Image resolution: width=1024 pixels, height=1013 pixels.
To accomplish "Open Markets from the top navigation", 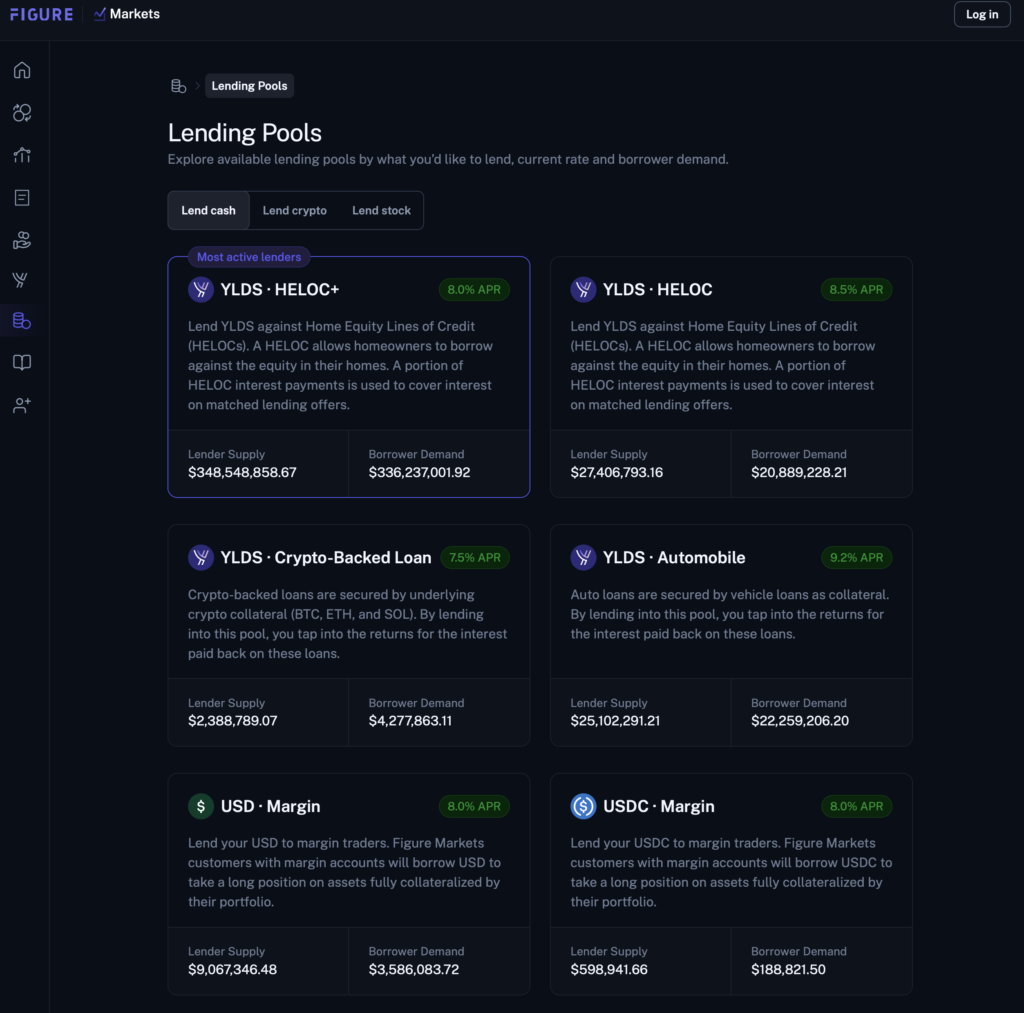I will (x=127, y=14).
